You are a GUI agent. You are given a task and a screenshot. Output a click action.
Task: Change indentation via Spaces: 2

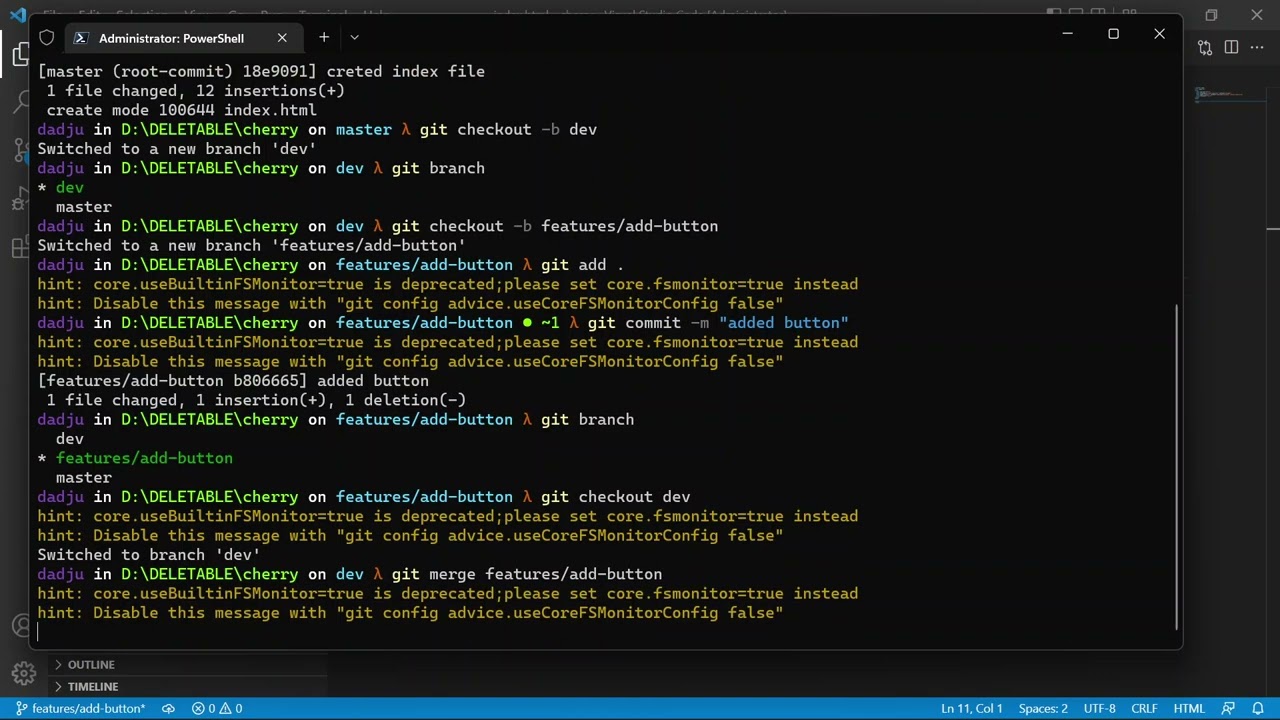[x=1043, y=708]
